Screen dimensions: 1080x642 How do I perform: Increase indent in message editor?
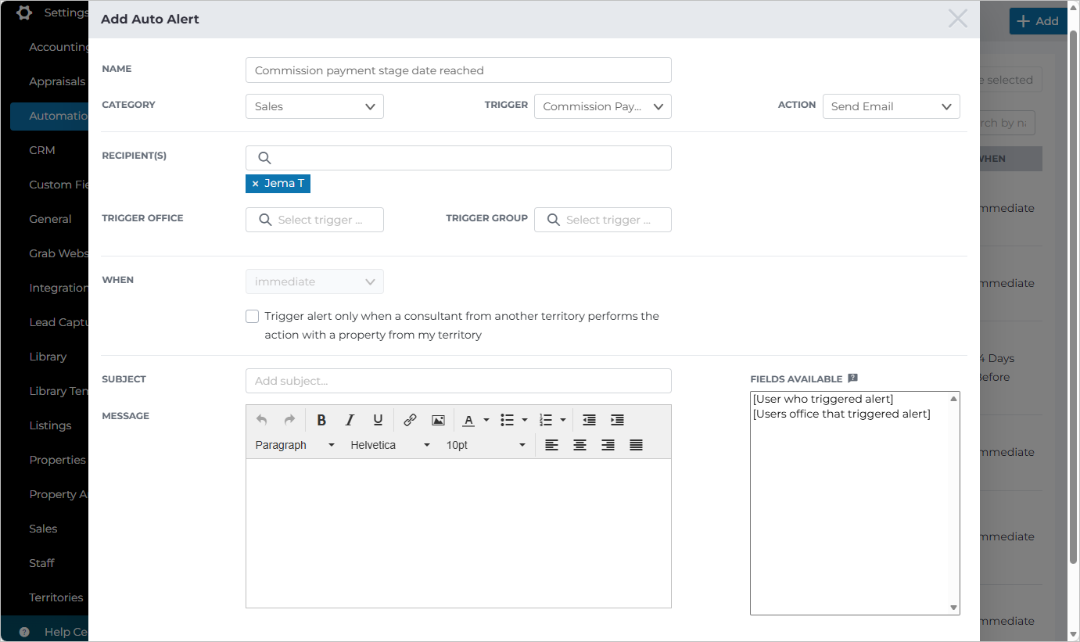(617, 420)
